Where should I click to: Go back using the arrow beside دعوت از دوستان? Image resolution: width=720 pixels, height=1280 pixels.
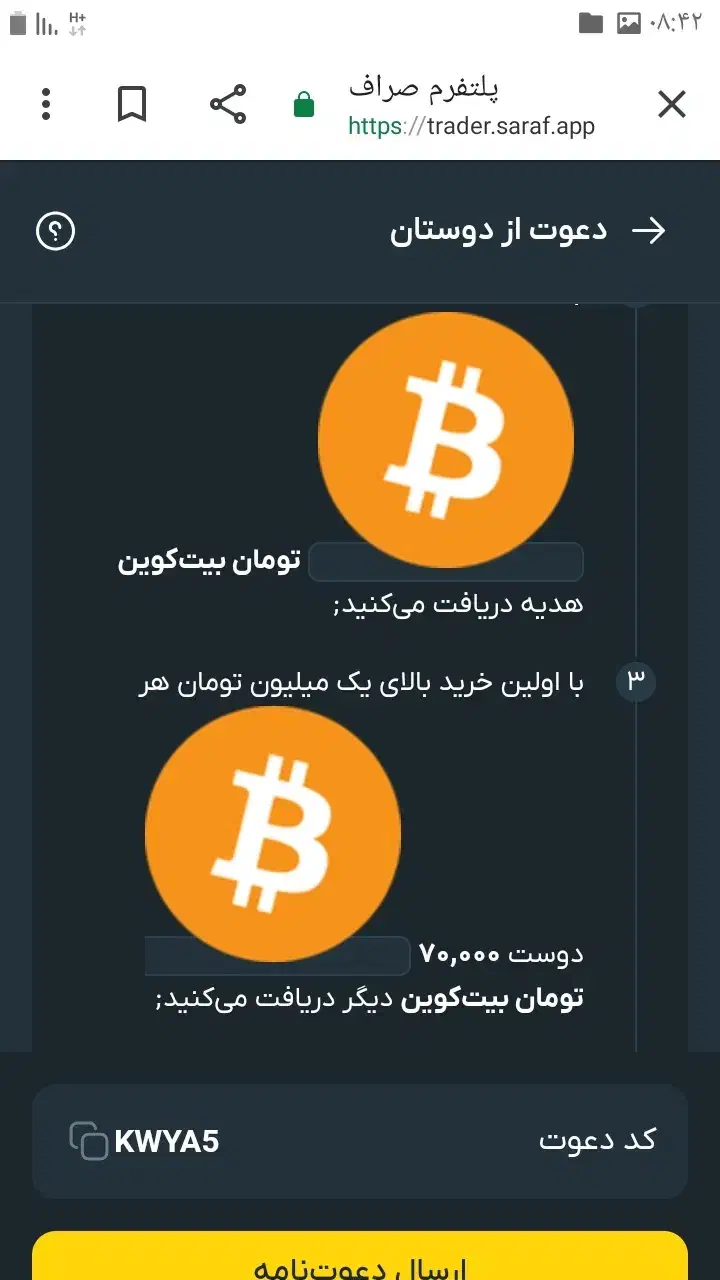click(x=649, y=231)
